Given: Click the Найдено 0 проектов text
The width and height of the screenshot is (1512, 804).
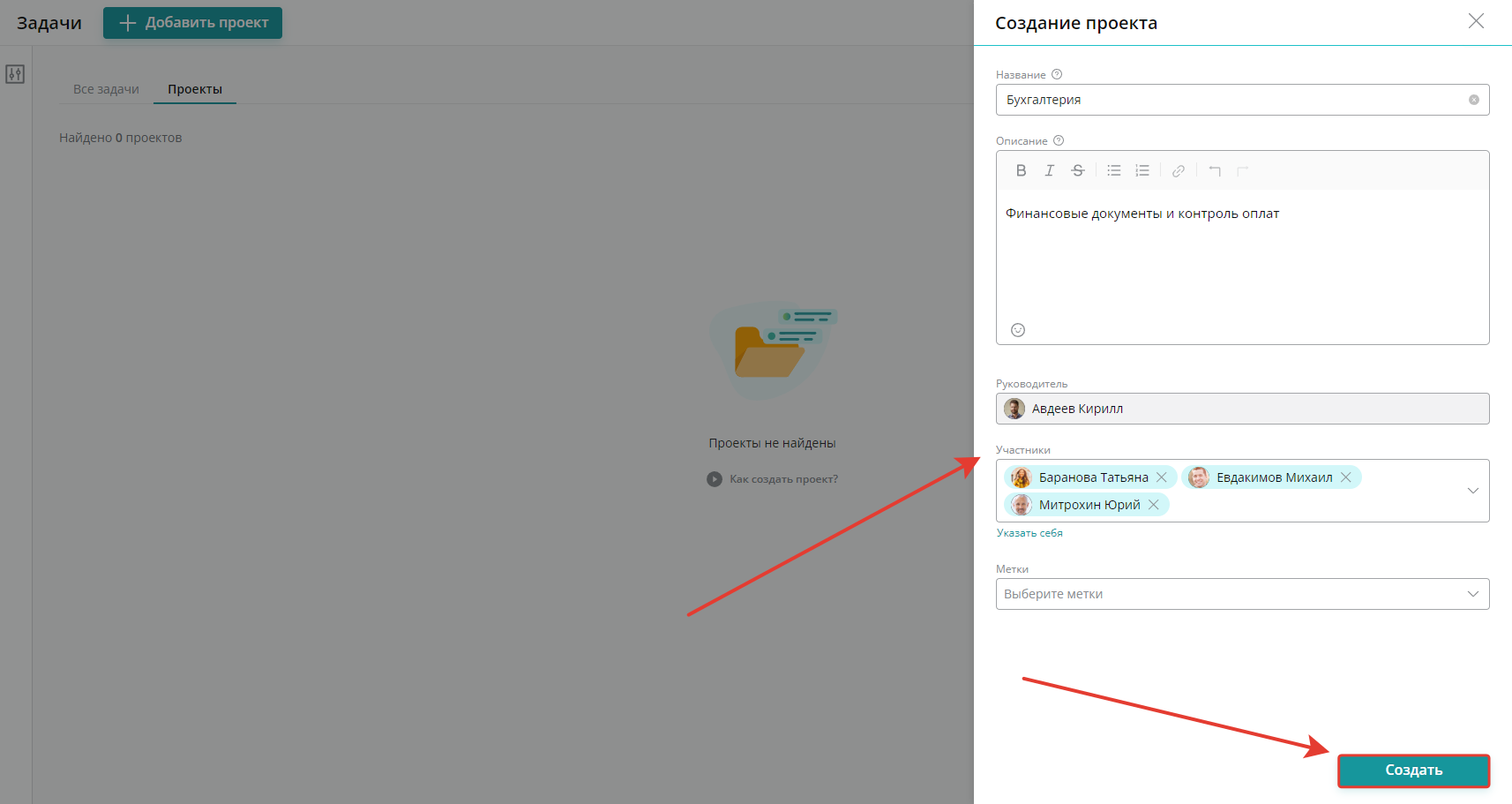Looking at the screenshot, I should pos(121,138).
